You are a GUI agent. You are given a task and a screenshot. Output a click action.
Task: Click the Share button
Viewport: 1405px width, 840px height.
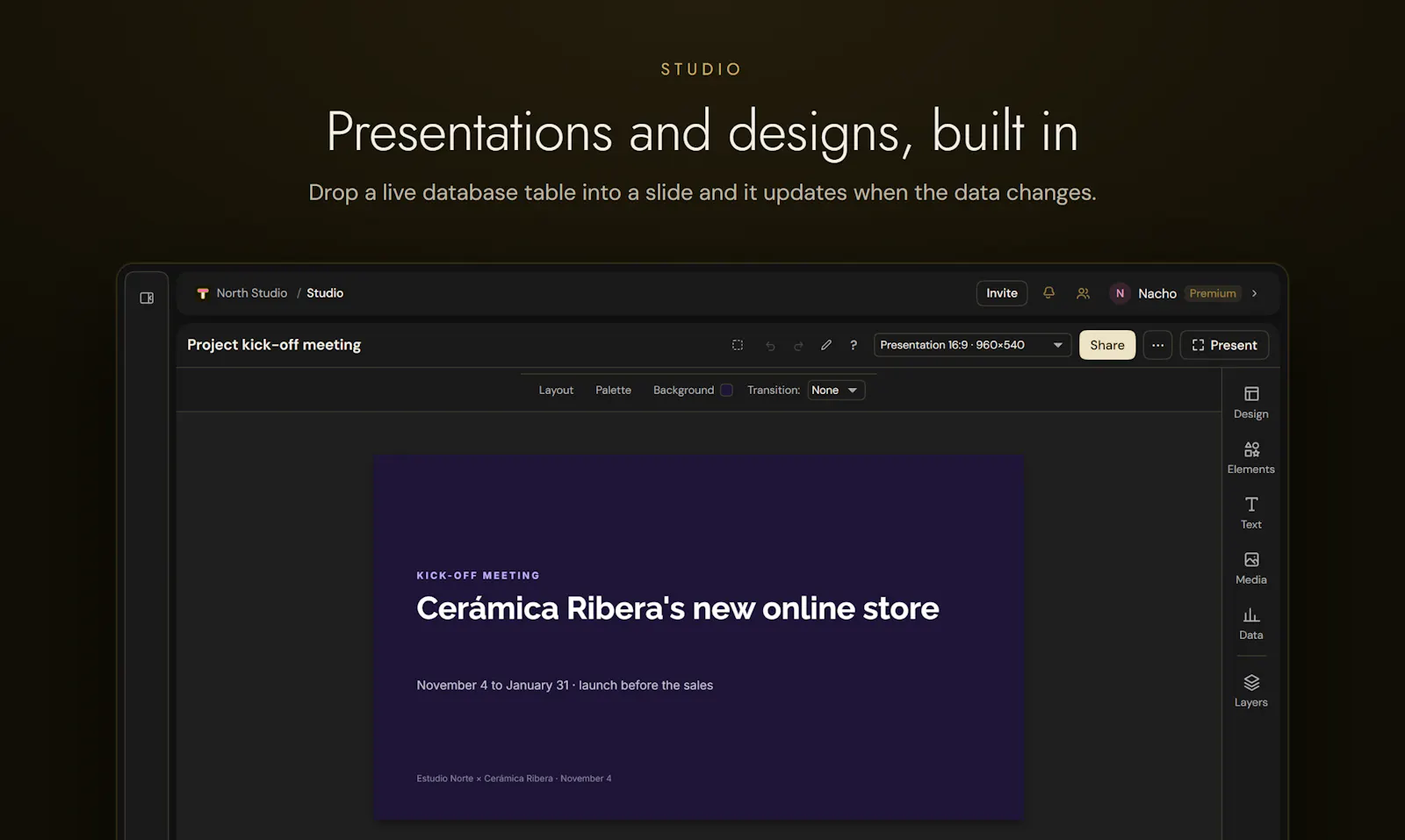pos(1107,345)
